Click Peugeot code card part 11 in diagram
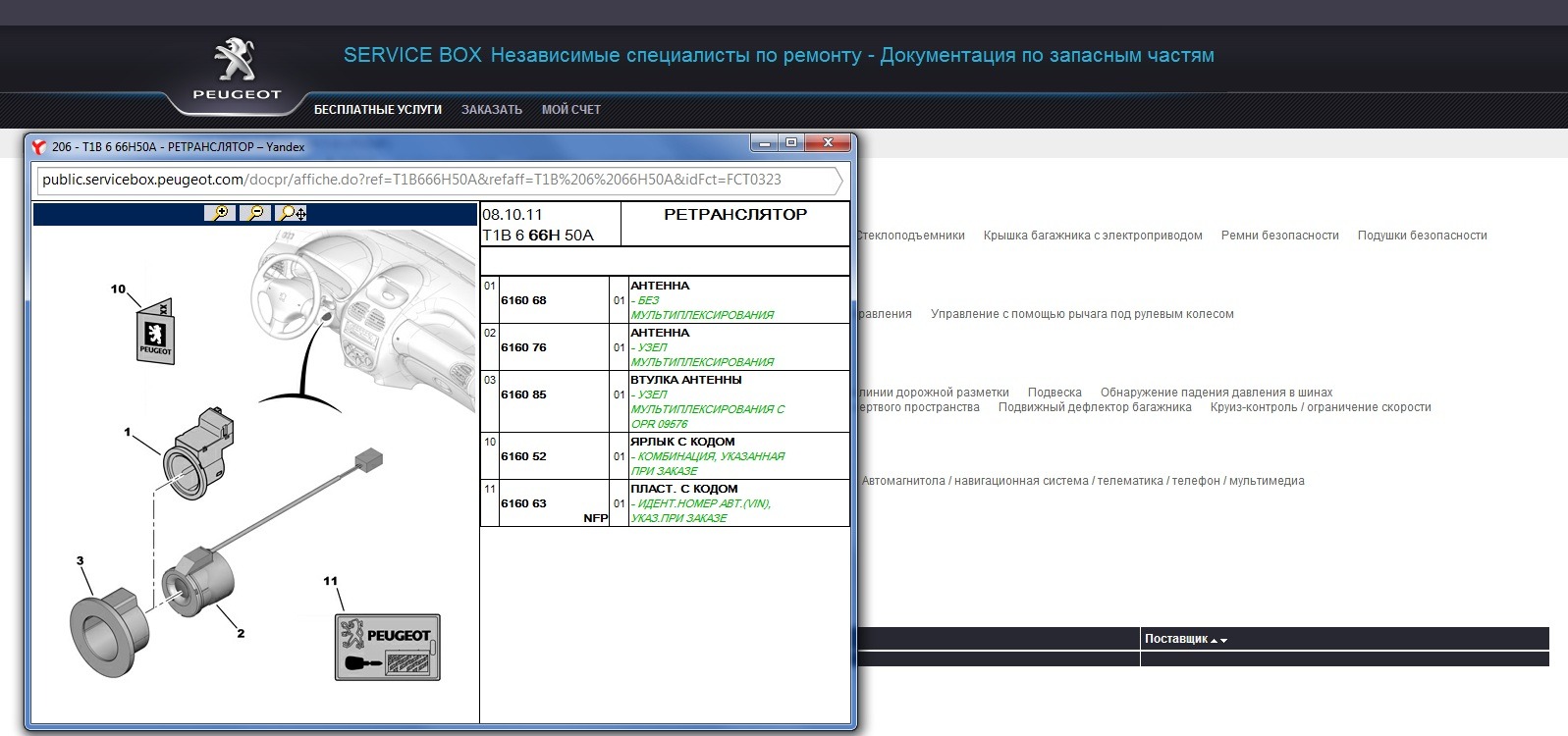The width and height of the screenshot is (1568, 736). (388, 647)
